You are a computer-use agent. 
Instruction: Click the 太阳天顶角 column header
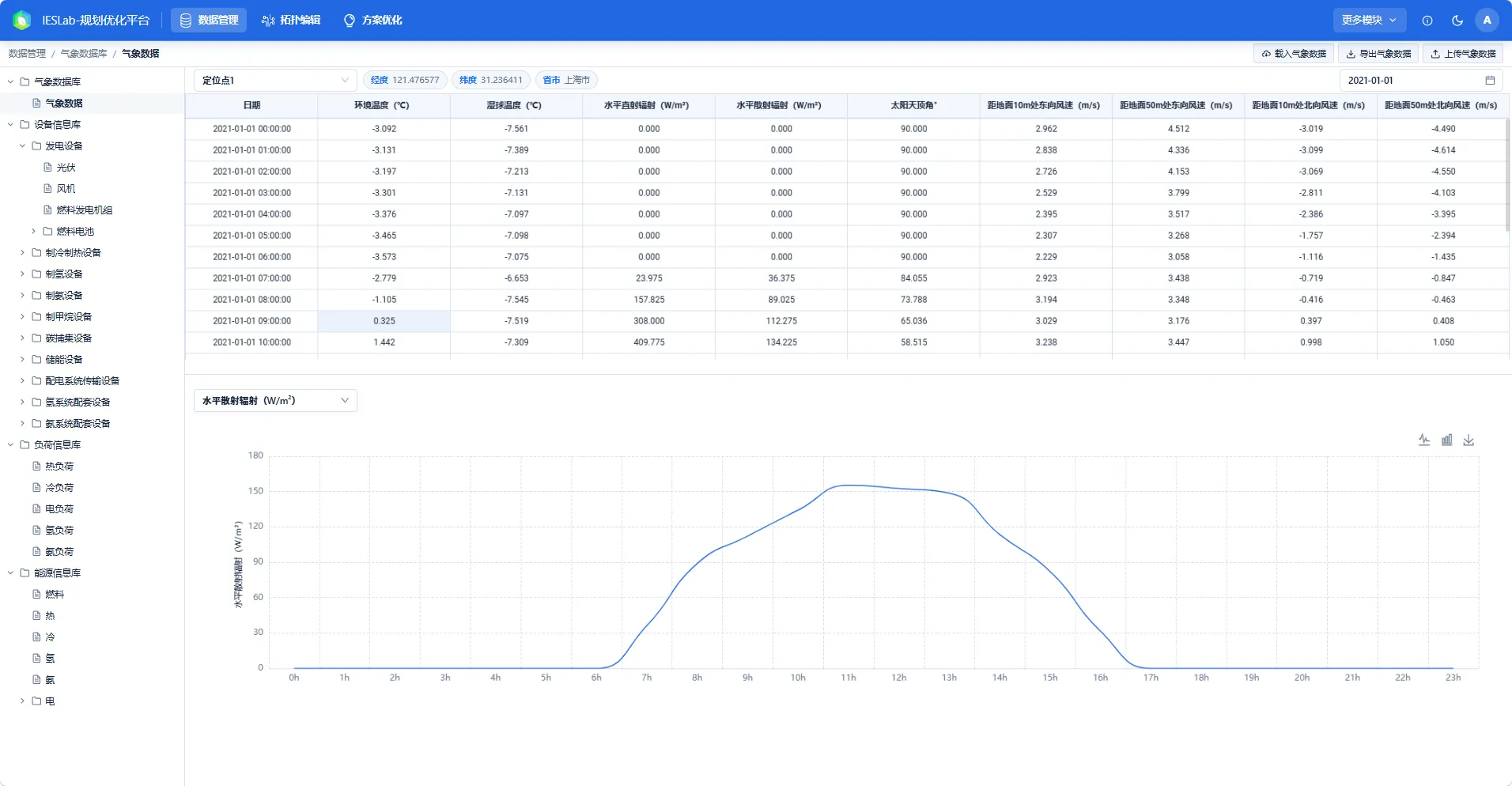point(913,105)
